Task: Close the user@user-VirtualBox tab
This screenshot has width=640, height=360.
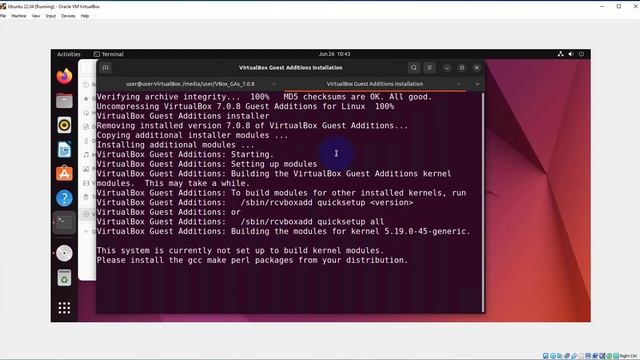Action: click(x=274, y=84)
